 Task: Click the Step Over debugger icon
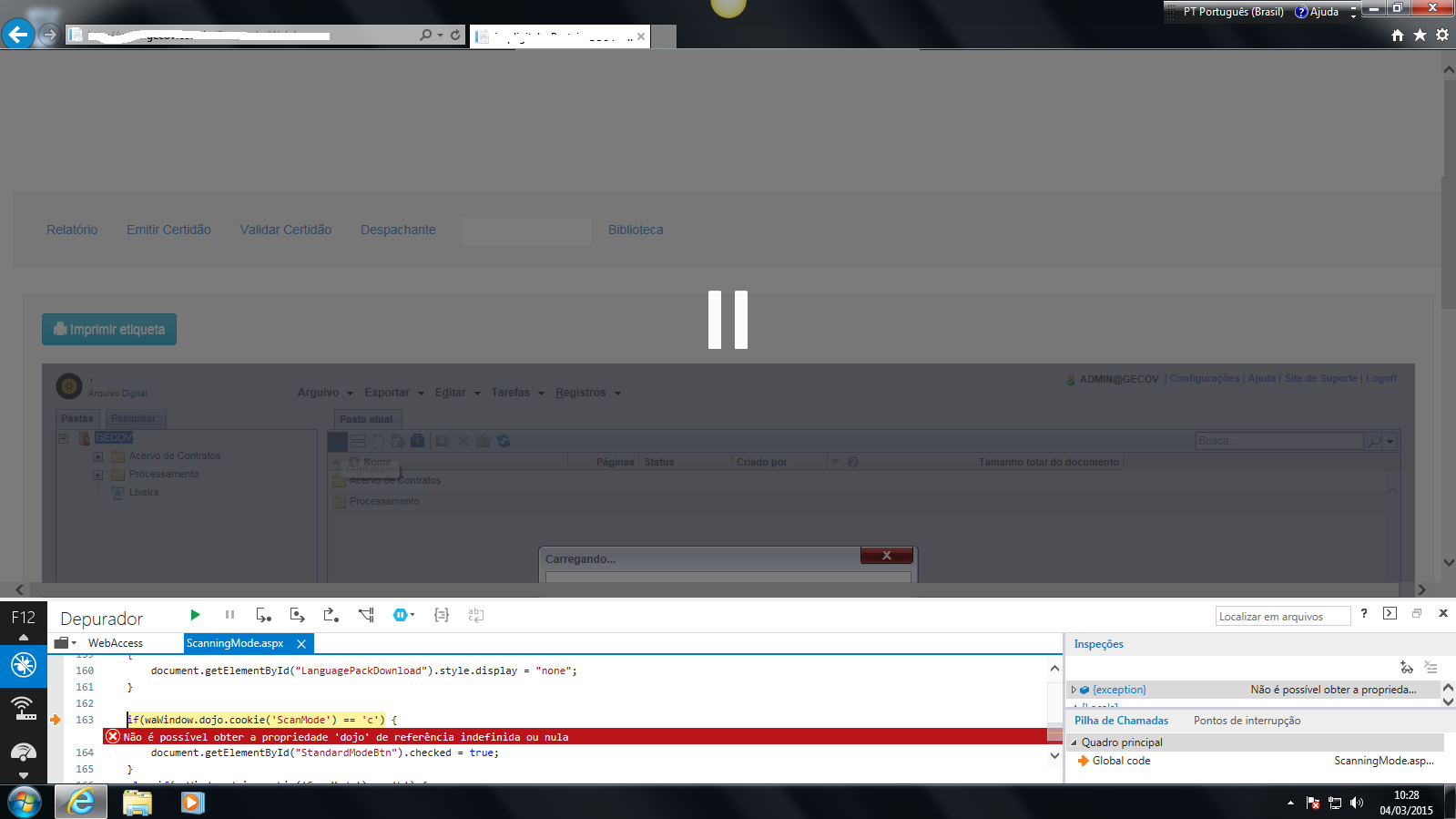click(297, 615)
